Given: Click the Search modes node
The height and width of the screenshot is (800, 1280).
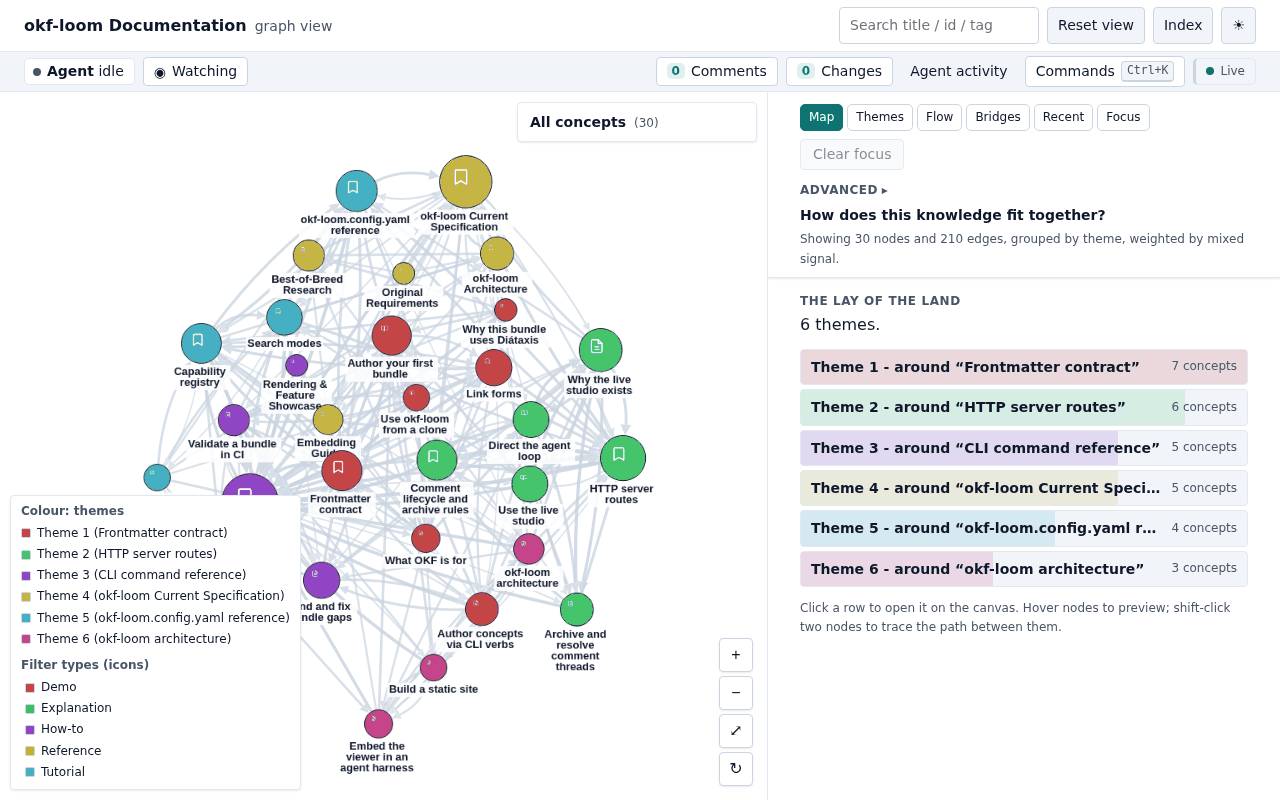Looking at the screenshot, I should coord(284,318).
